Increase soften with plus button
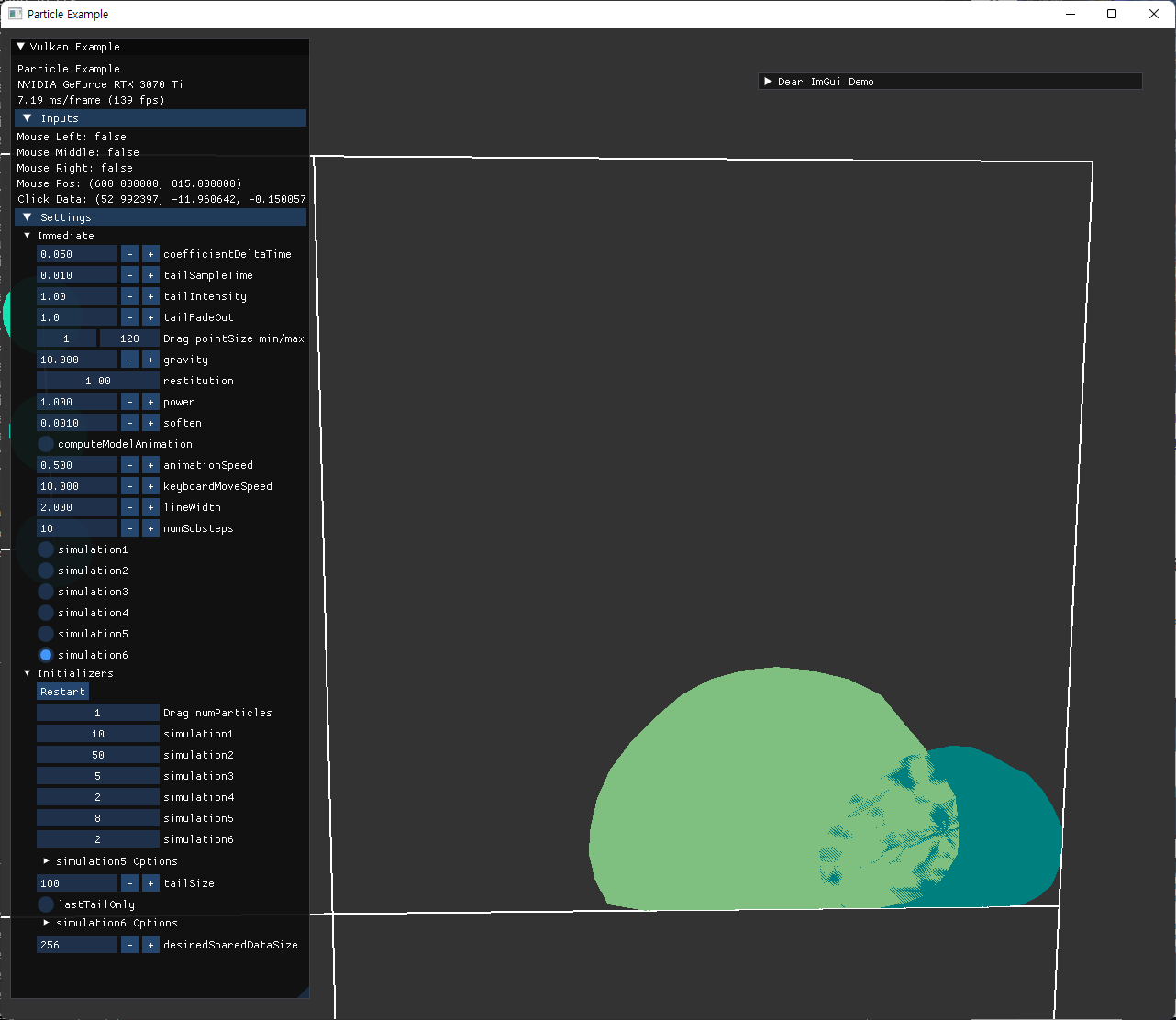 coord(150,423)
